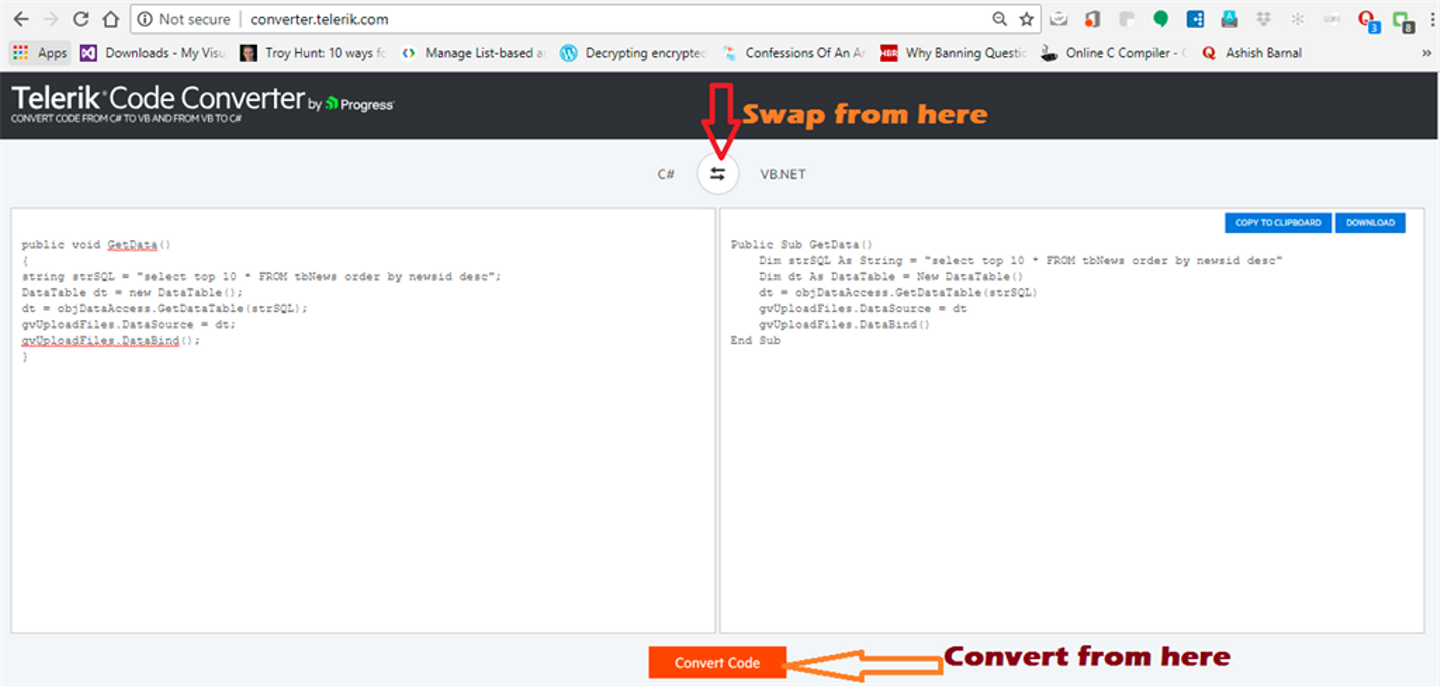Go forward with the browser forward arrow
1440x686 pixels.
51,19
